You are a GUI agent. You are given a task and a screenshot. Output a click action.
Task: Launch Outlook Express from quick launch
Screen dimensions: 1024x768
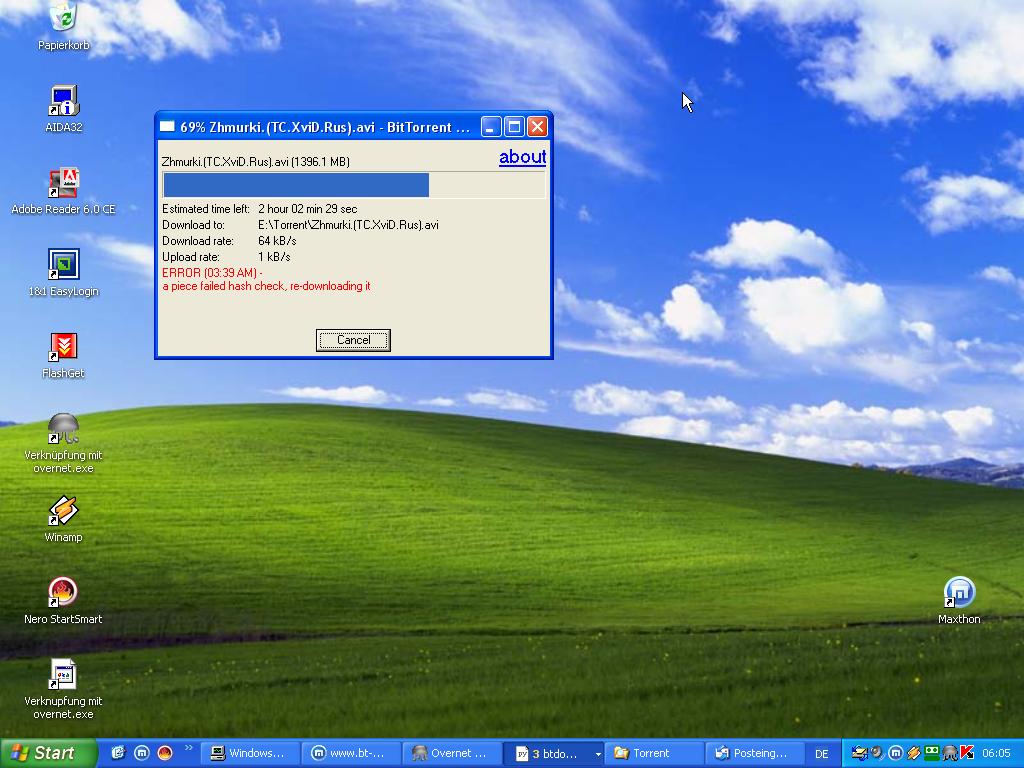pyautogui.click(x=118, y=753)
